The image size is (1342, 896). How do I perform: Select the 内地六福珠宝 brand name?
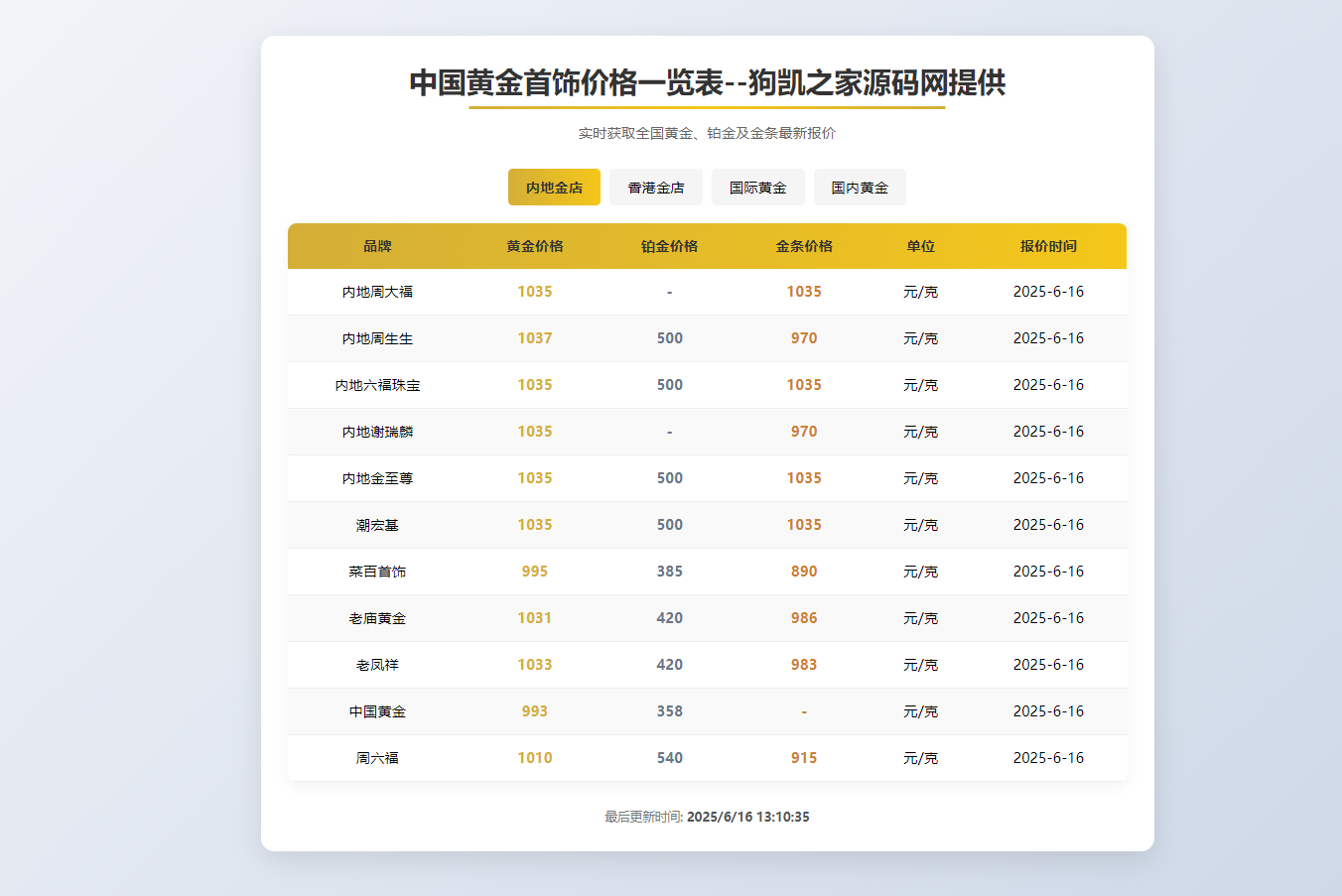377,385
